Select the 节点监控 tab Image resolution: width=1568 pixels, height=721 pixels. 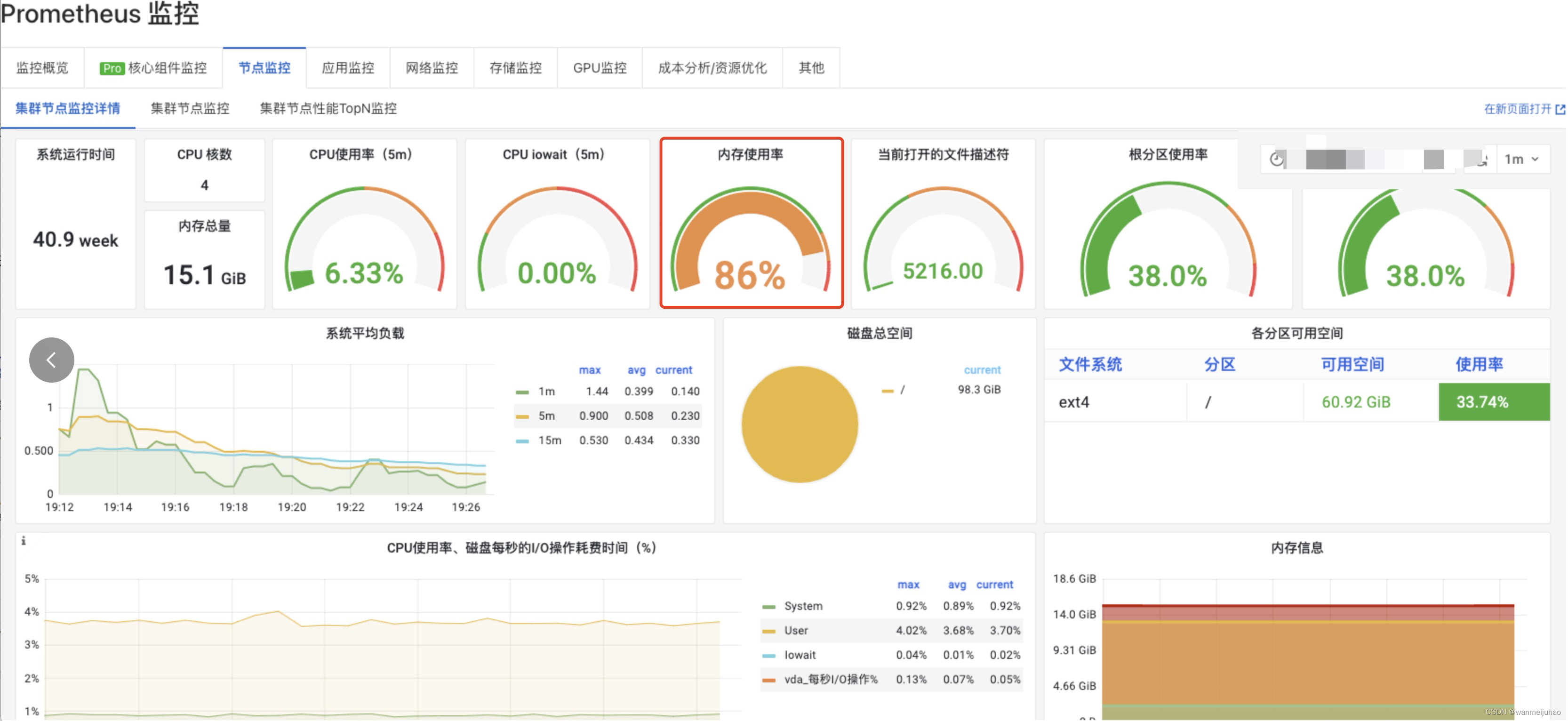pyautogui.click(x=264, y=68)
